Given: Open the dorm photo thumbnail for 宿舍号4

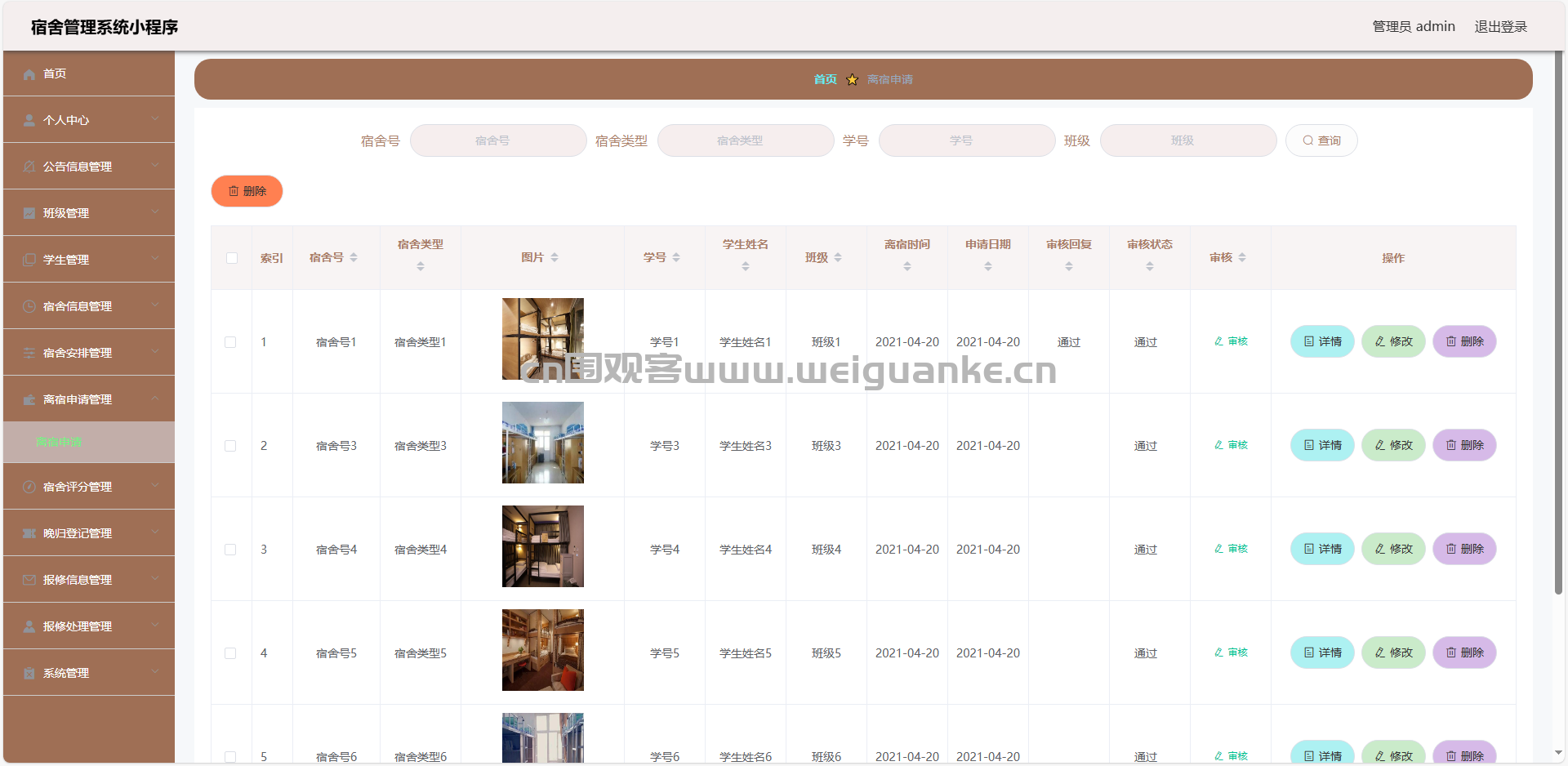Looking at the screenshot, I should [543, 546].
